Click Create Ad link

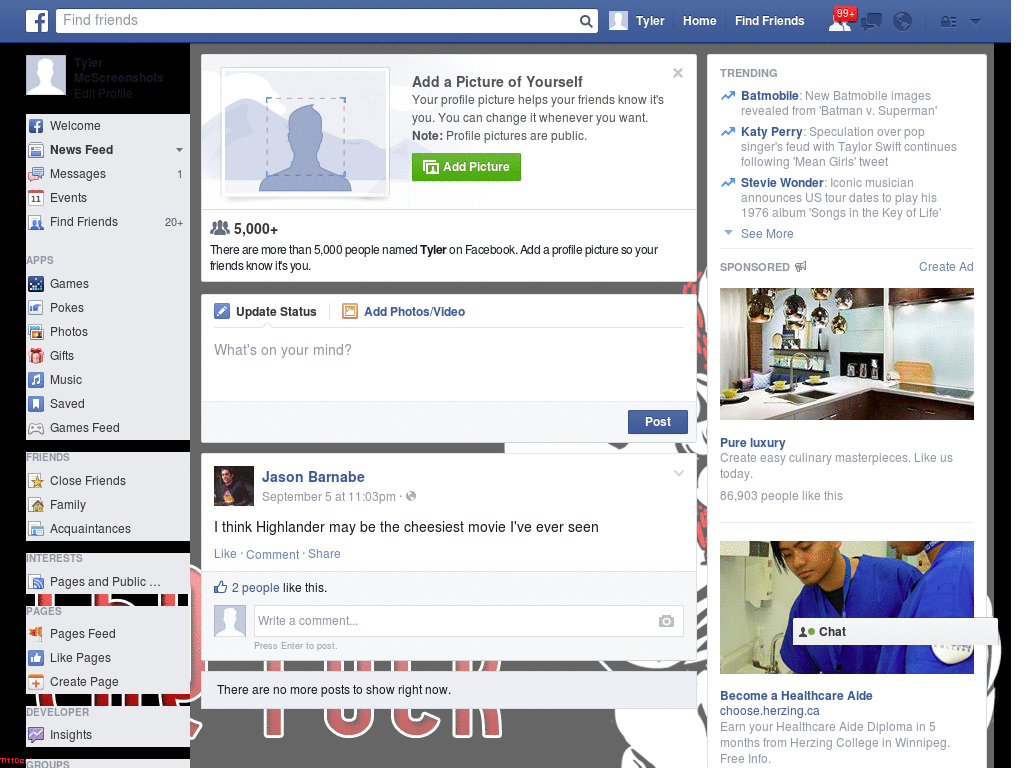click(946, 266)
